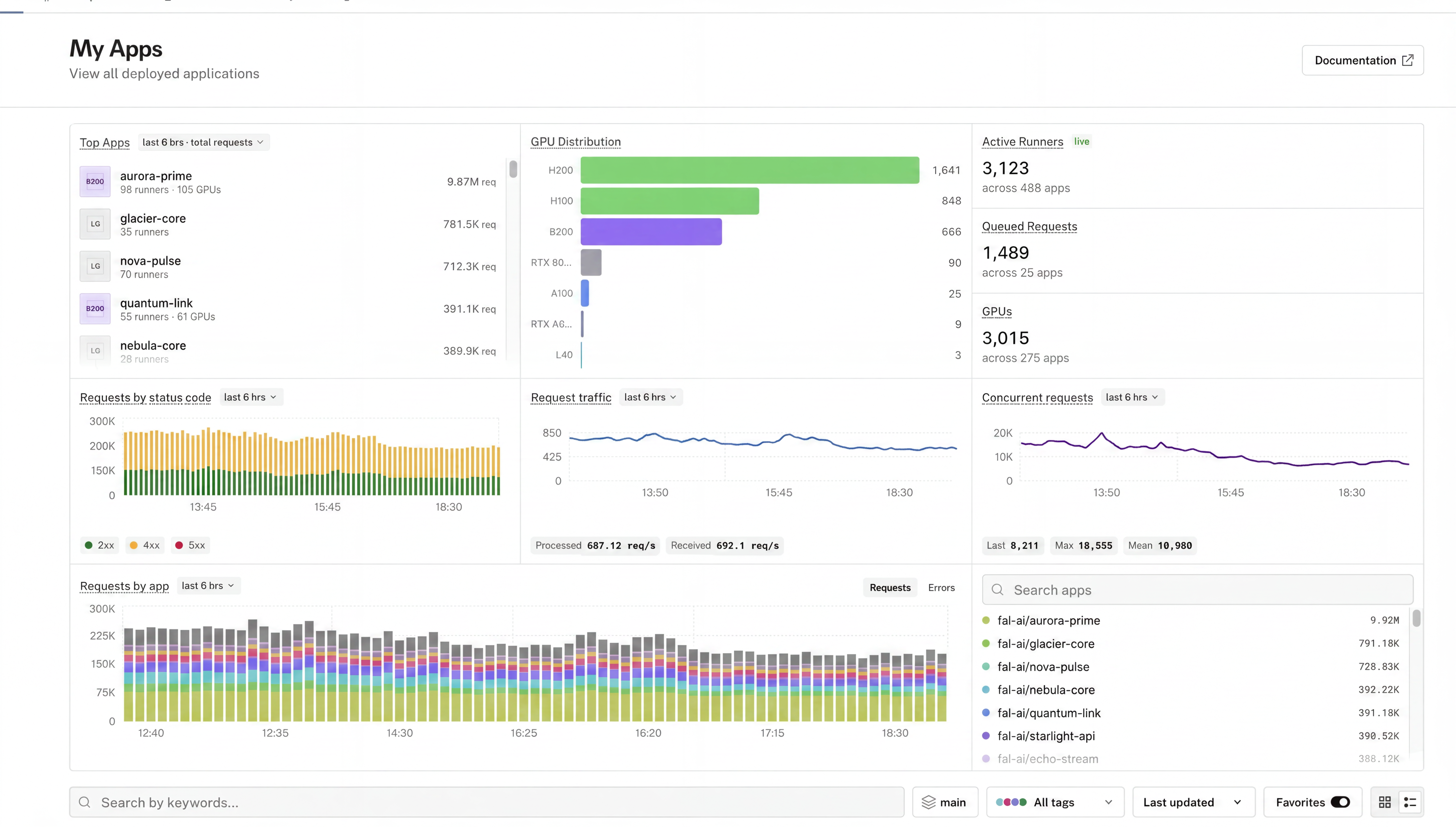Open glacier-core app name
Viewport: 1456px width, 827px height.
(x=153, y=219)
